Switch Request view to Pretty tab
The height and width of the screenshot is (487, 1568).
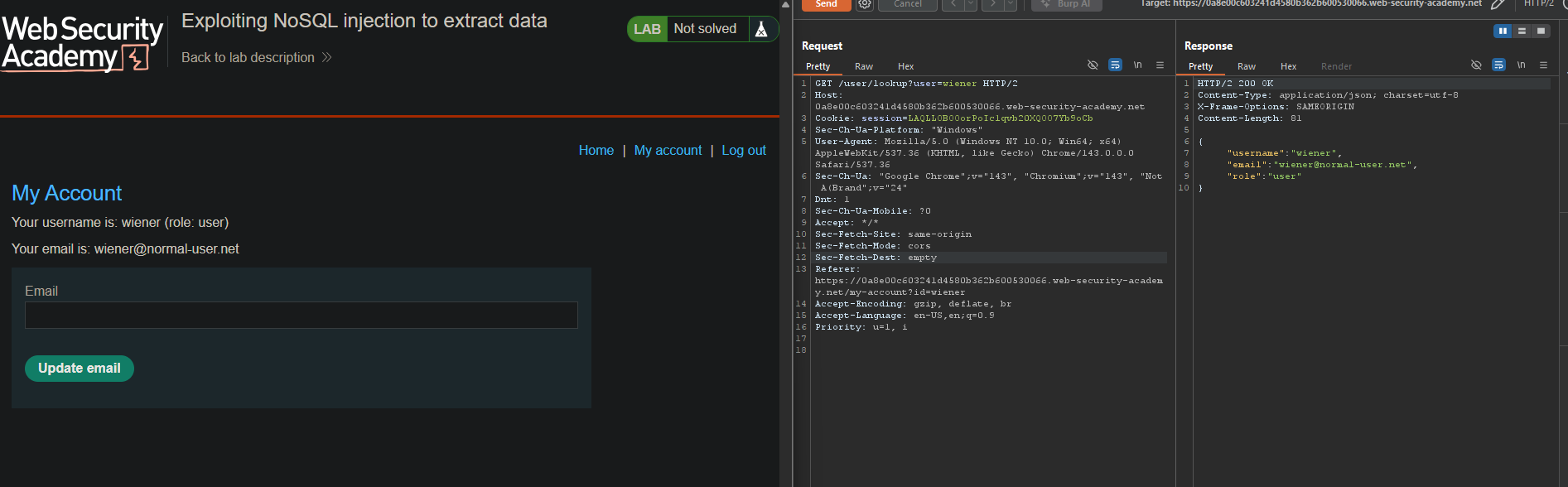pyautogui.click(x=818, y=66)
